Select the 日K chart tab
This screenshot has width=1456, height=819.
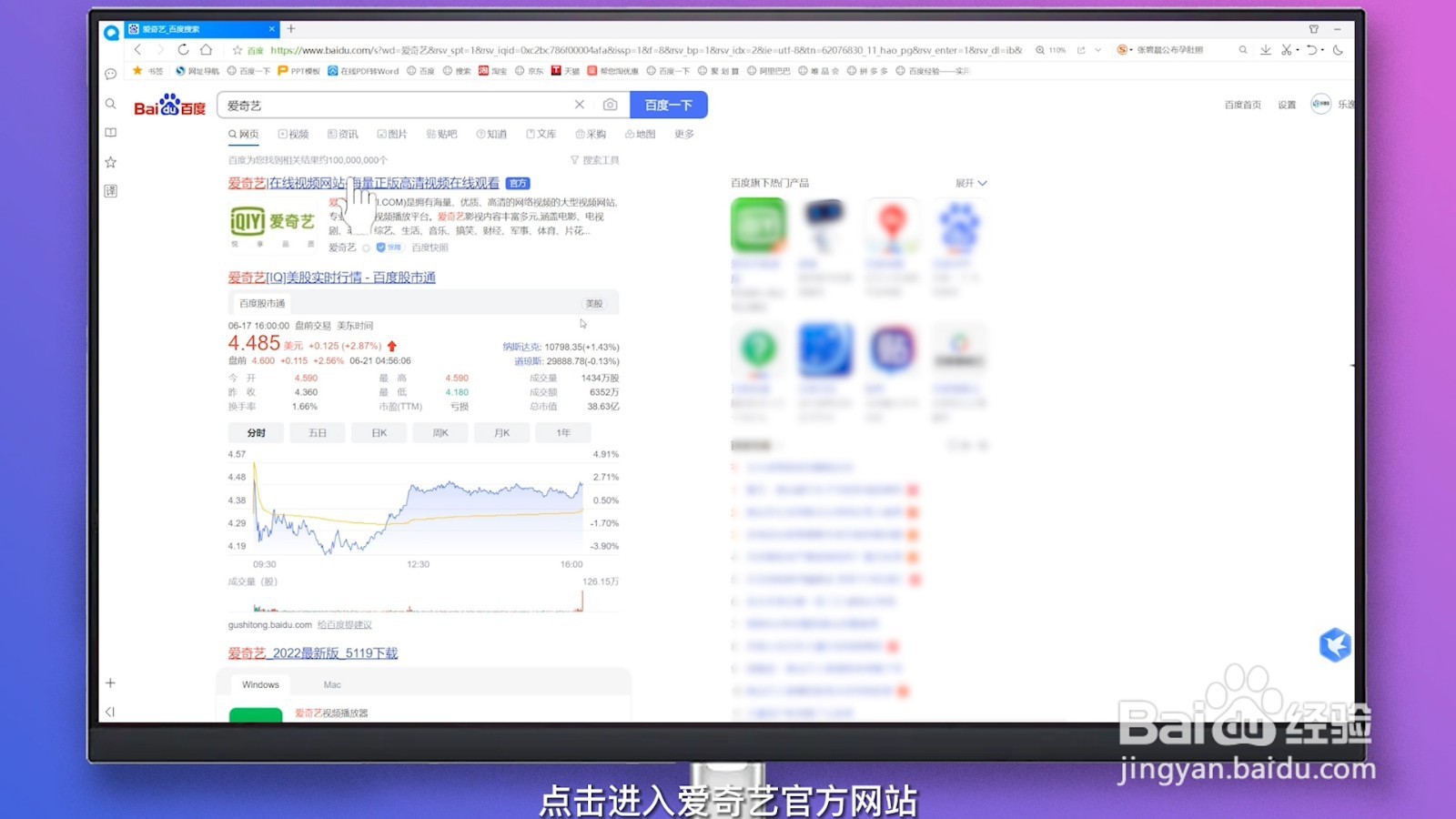click(x=379, y=433)
